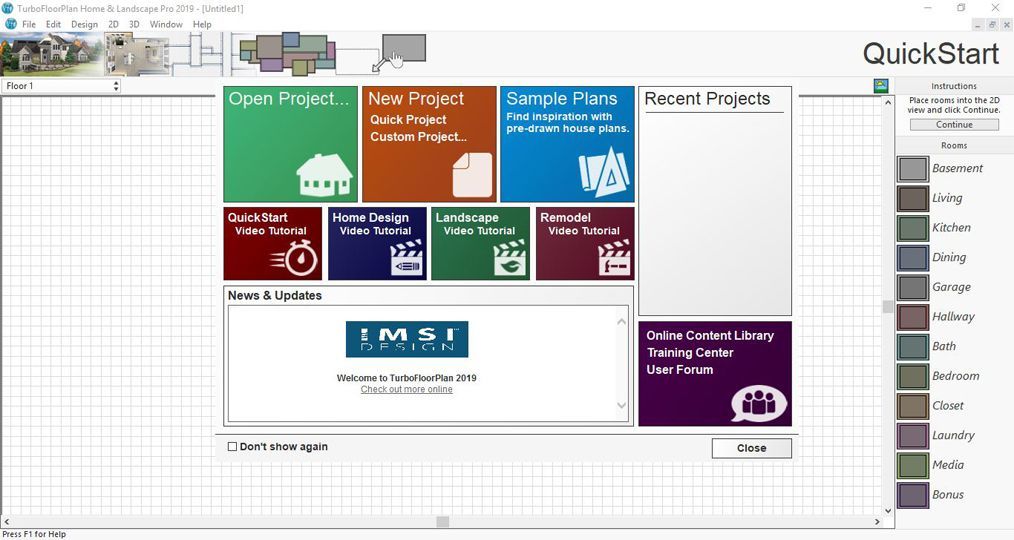The width and height of the screenshot is (1014, 540).
Task: Click the house photo banner thumbnail
Action: (51, 54)
